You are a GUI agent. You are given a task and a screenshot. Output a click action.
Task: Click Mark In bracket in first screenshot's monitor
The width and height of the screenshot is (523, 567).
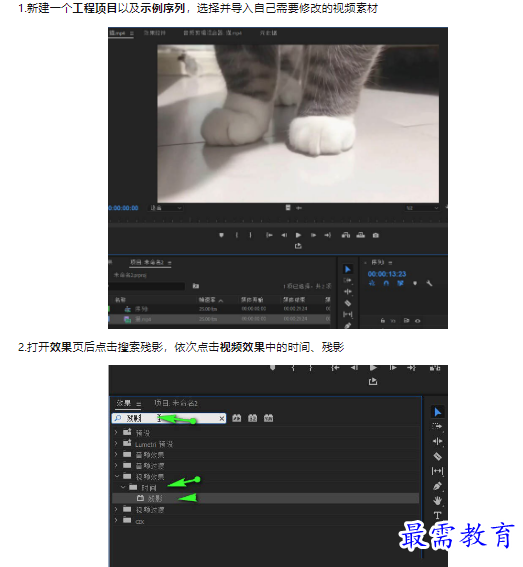point(237,235)
